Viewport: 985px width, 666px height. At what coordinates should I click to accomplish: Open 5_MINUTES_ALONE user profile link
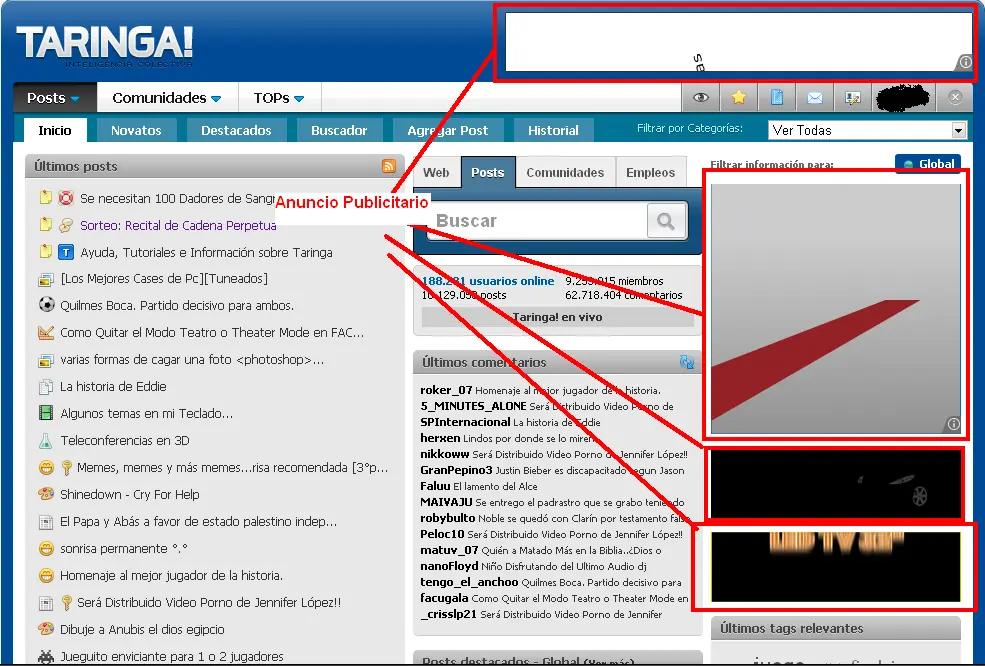473,407
